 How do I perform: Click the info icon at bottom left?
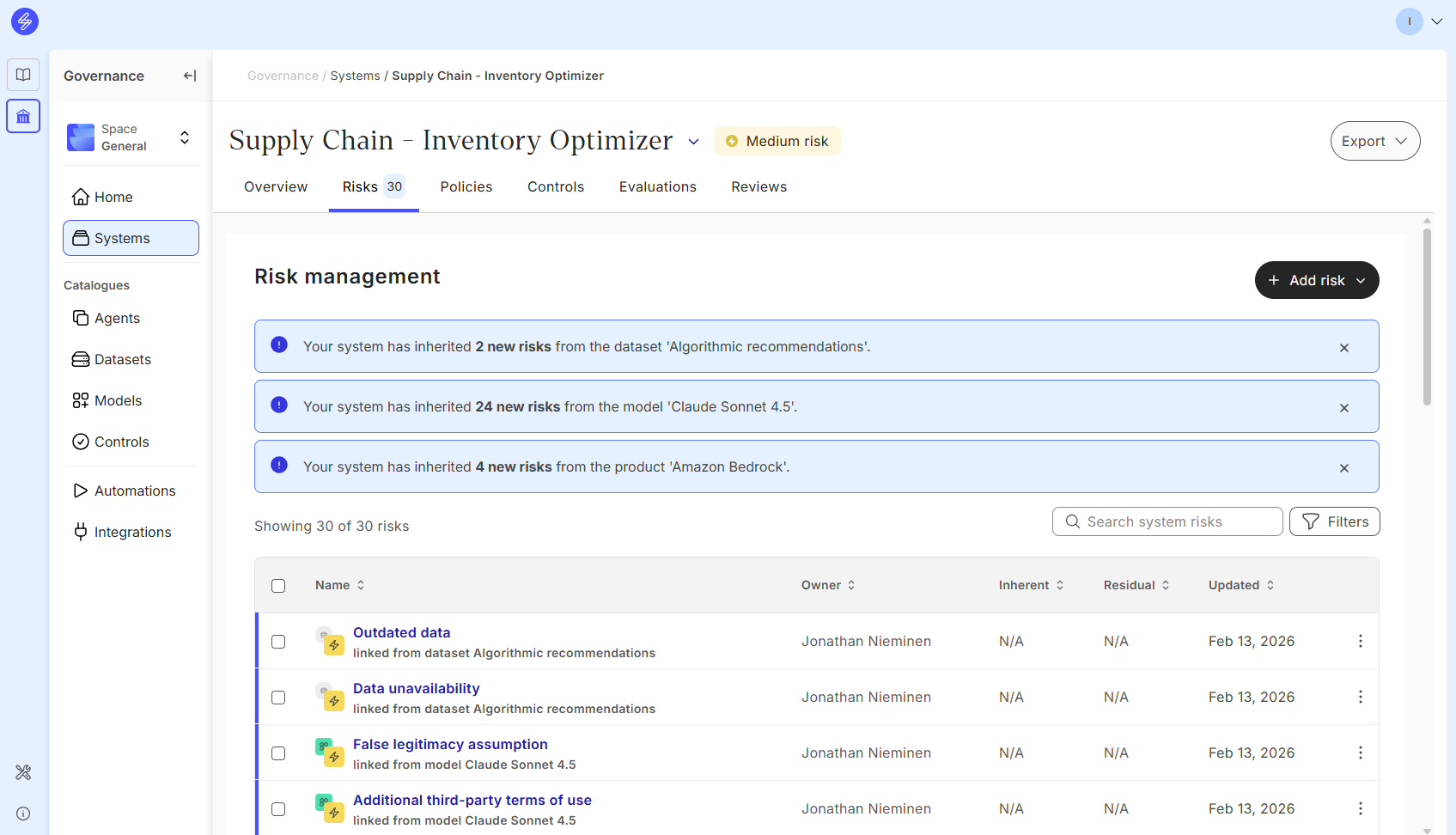point(23,814)
